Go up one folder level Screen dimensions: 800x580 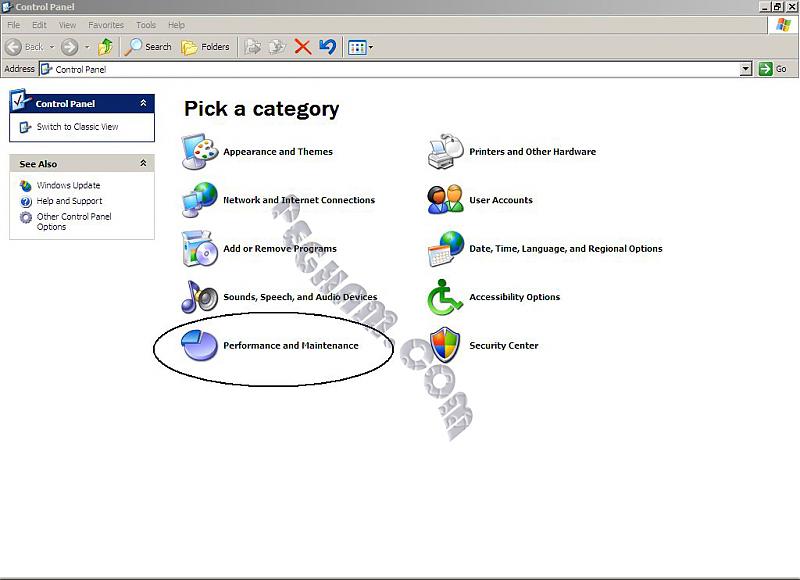(106, 47)
